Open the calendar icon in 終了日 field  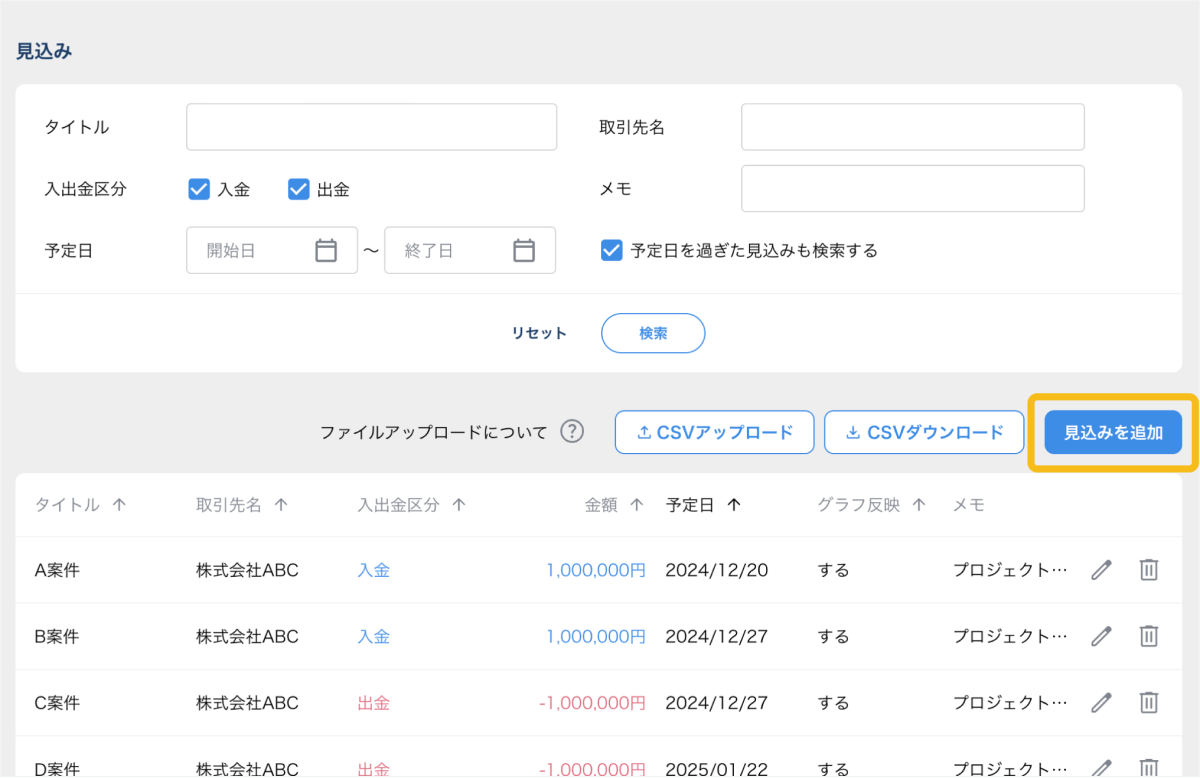click(524, 250)
